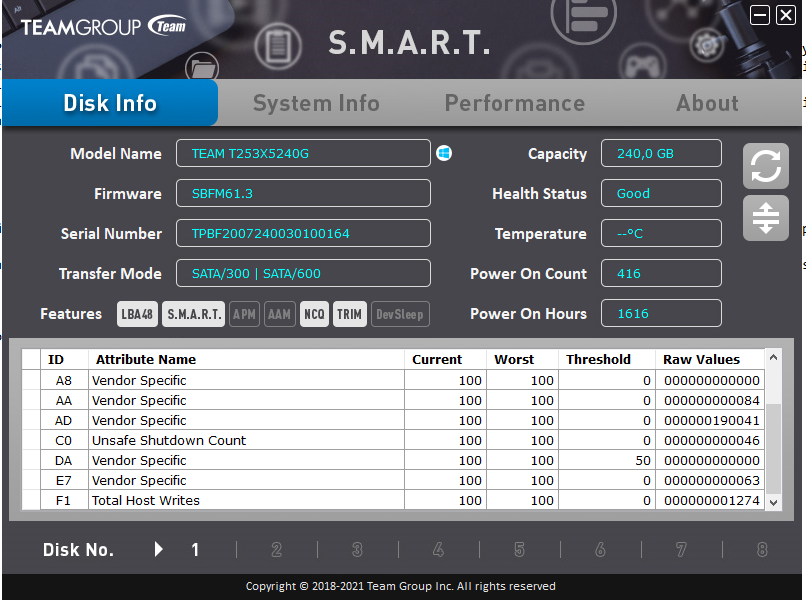Click threshold value 50 in DA row
The width and height of the screenshot is (806, 601).
(643, 461)
